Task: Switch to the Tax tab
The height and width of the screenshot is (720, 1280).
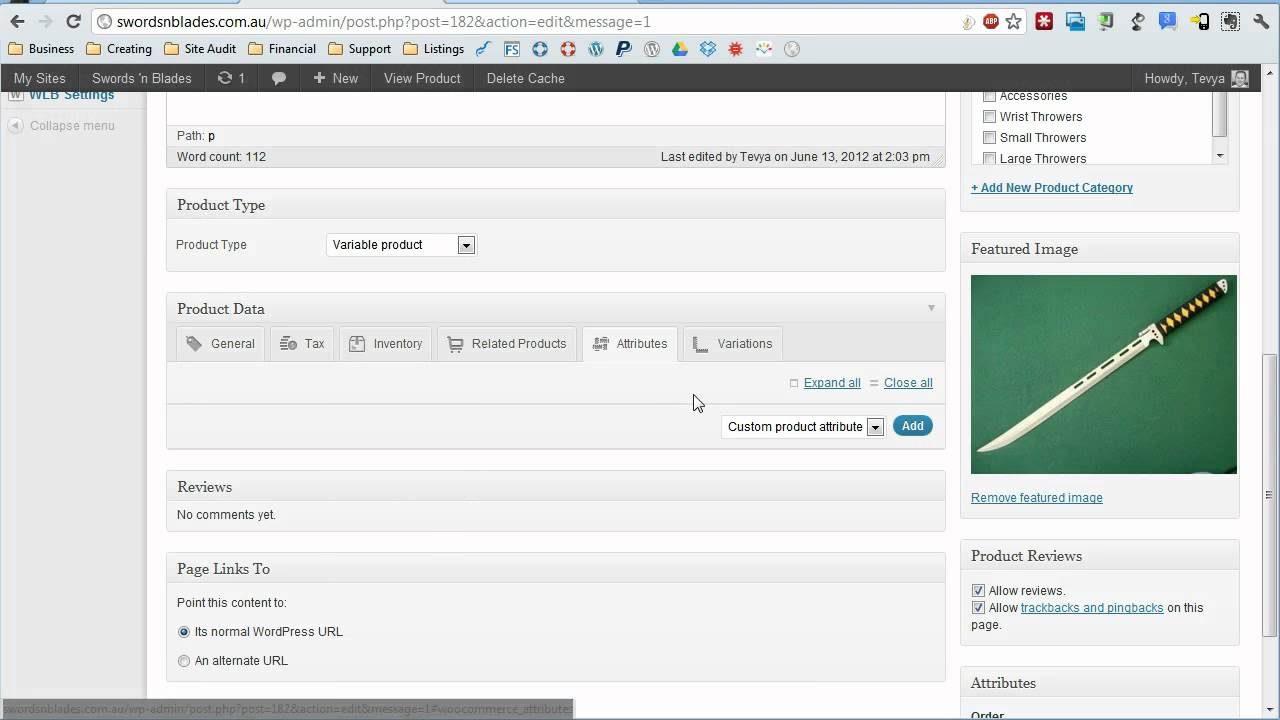Action: pos(303,344)
